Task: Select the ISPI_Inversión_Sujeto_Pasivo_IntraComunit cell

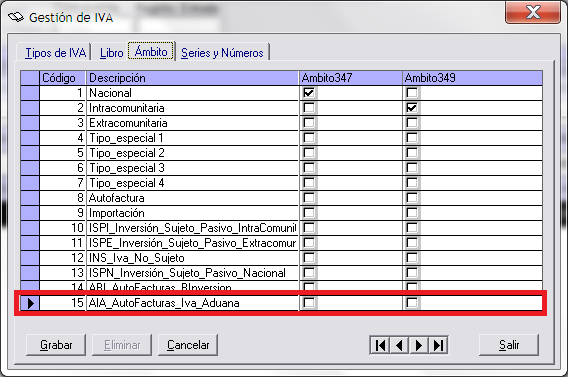Action: (x=192, y=228)
